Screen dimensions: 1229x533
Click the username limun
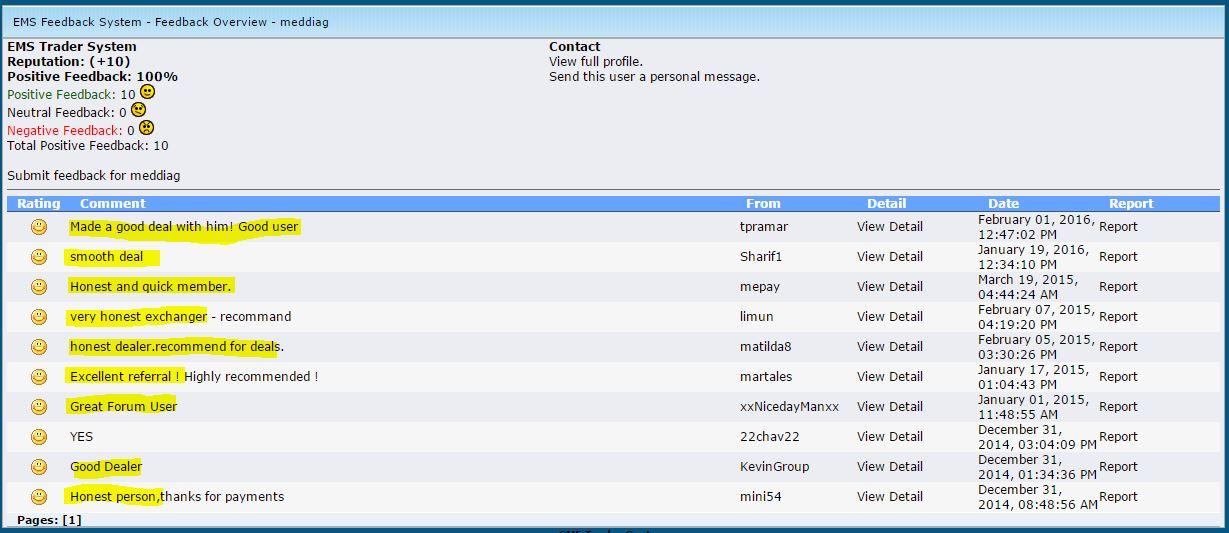click(x=756, y=317)
